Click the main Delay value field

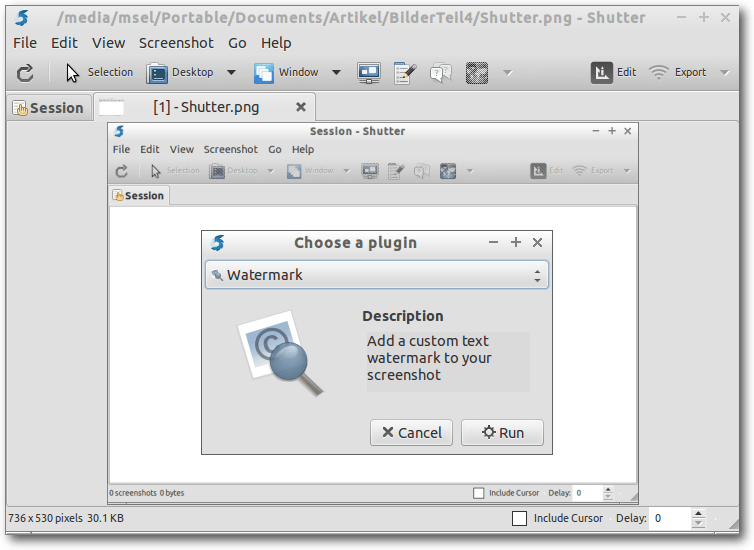[669, 518]
